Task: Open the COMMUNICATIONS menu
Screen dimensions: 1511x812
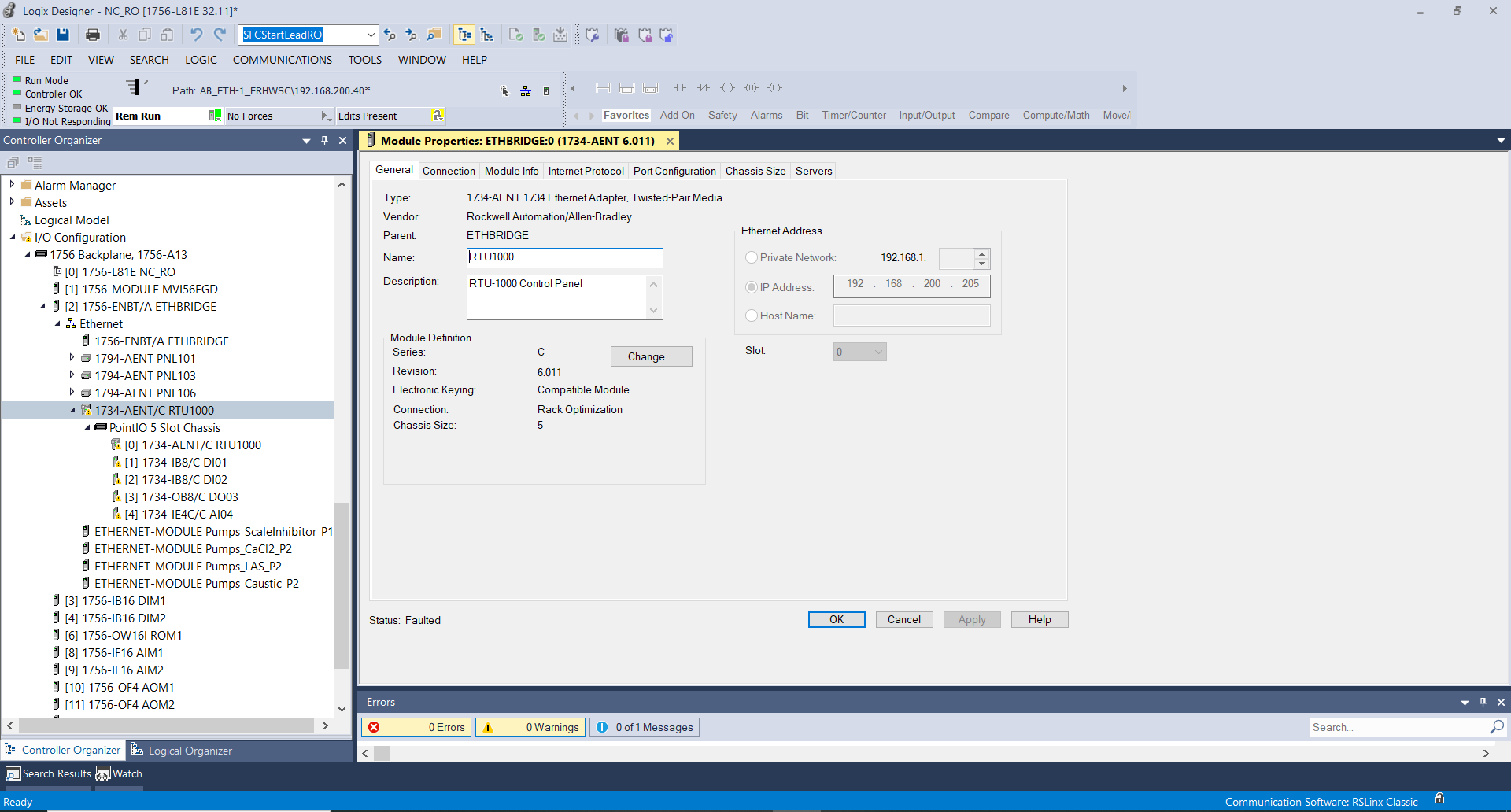Action: [x=283, y=60]
